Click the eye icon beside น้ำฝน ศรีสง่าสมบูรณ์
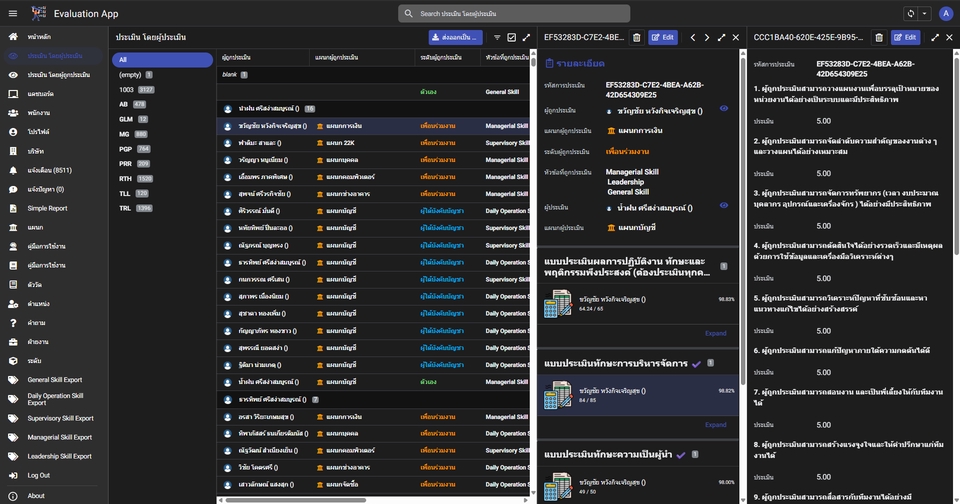960x504 pixels. (x=724, y=205)
